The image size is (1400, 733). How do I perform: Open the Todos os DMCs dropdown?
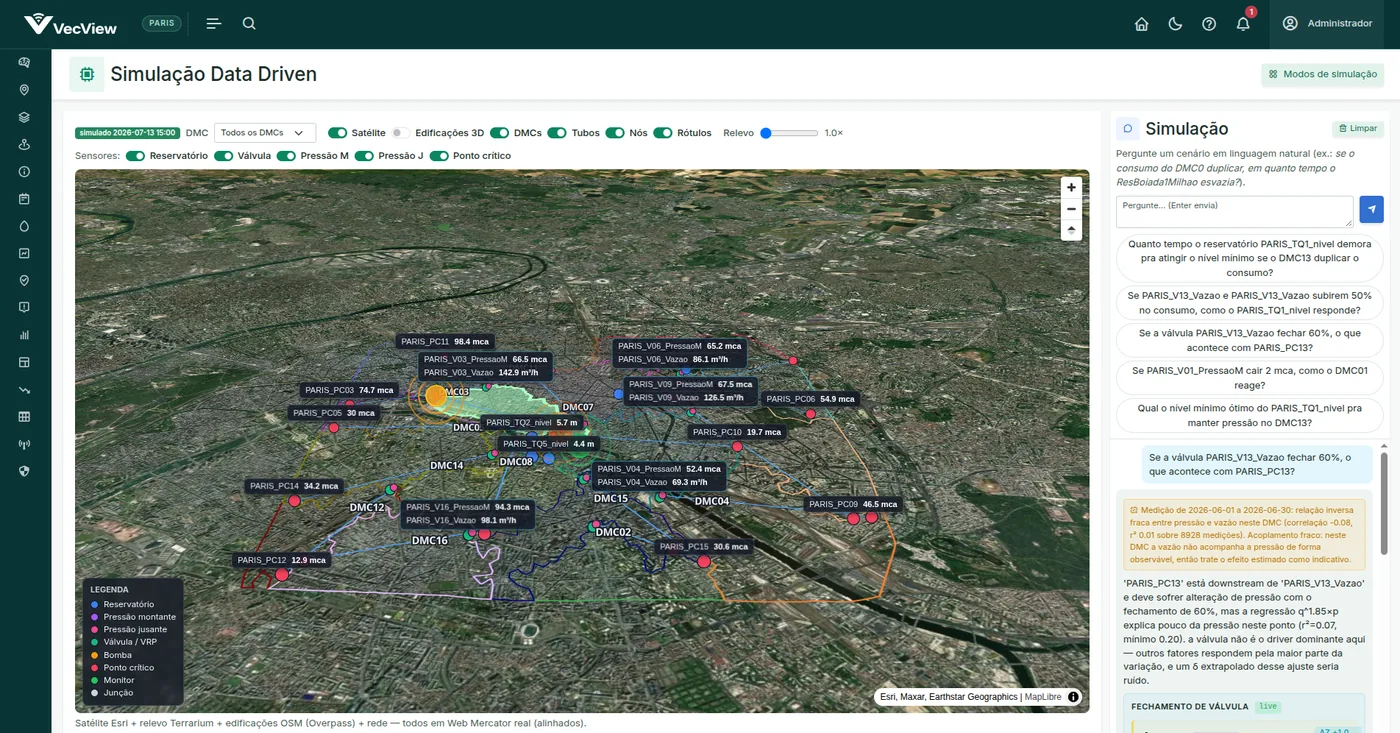[x=265, y=133]
